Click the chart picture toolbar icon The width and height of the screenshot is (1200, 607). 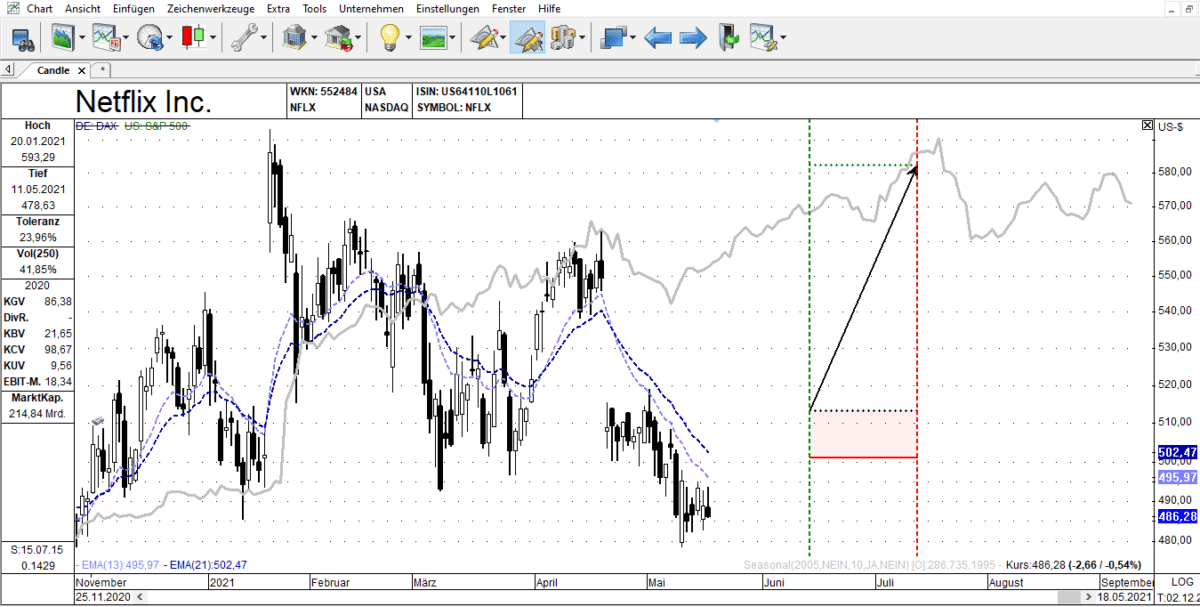point(64,39)
